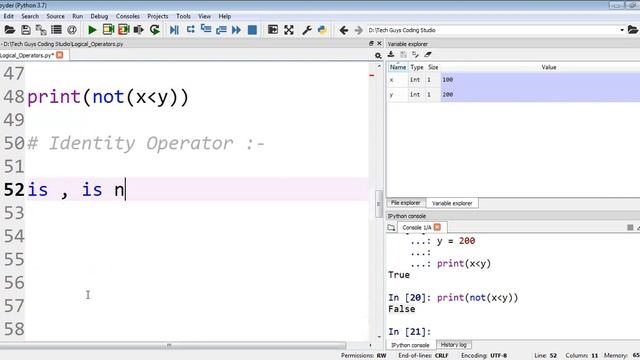This screenshot has height=360, width=640.
Task: Click editor line 48 print(not(x<y))
Action: (108, 97)
